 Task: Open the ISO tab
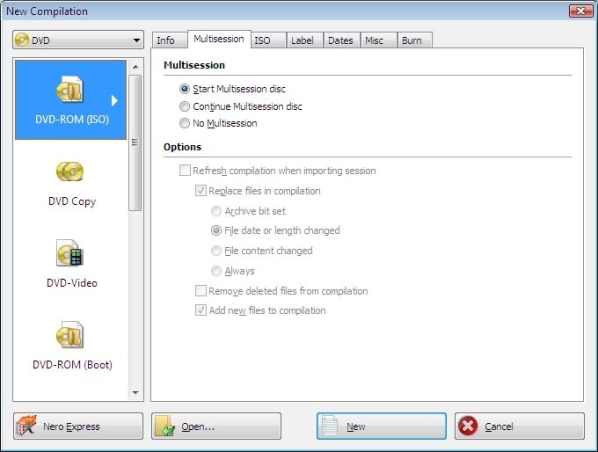(x=268, y=40)
